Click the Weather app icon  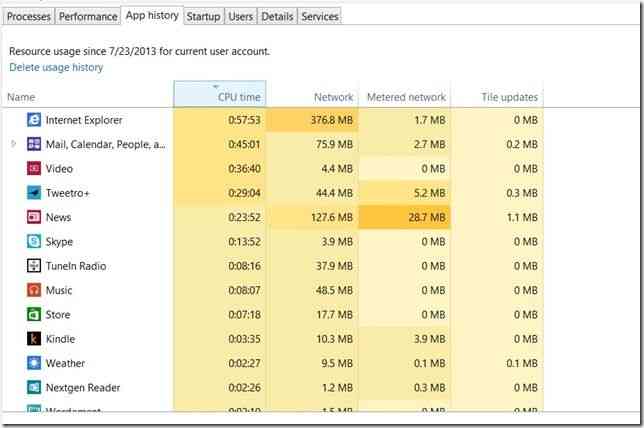coord(34,363)
